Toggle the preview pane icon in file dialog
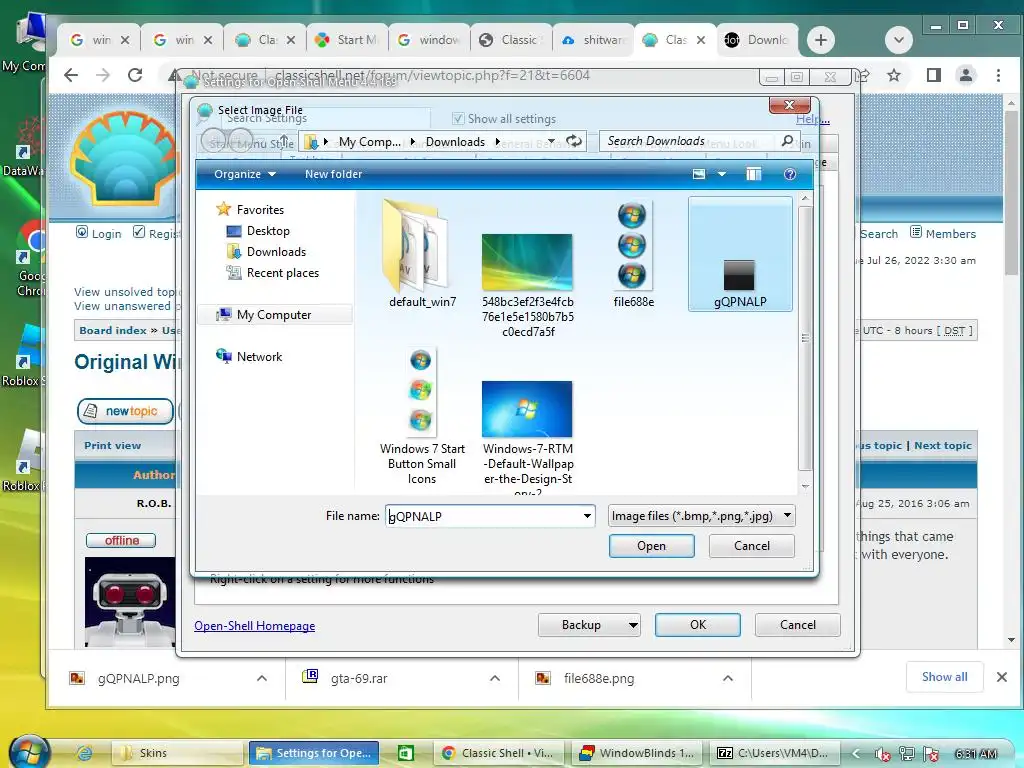The image size is (1024, 768). click(x=753, y=174)
